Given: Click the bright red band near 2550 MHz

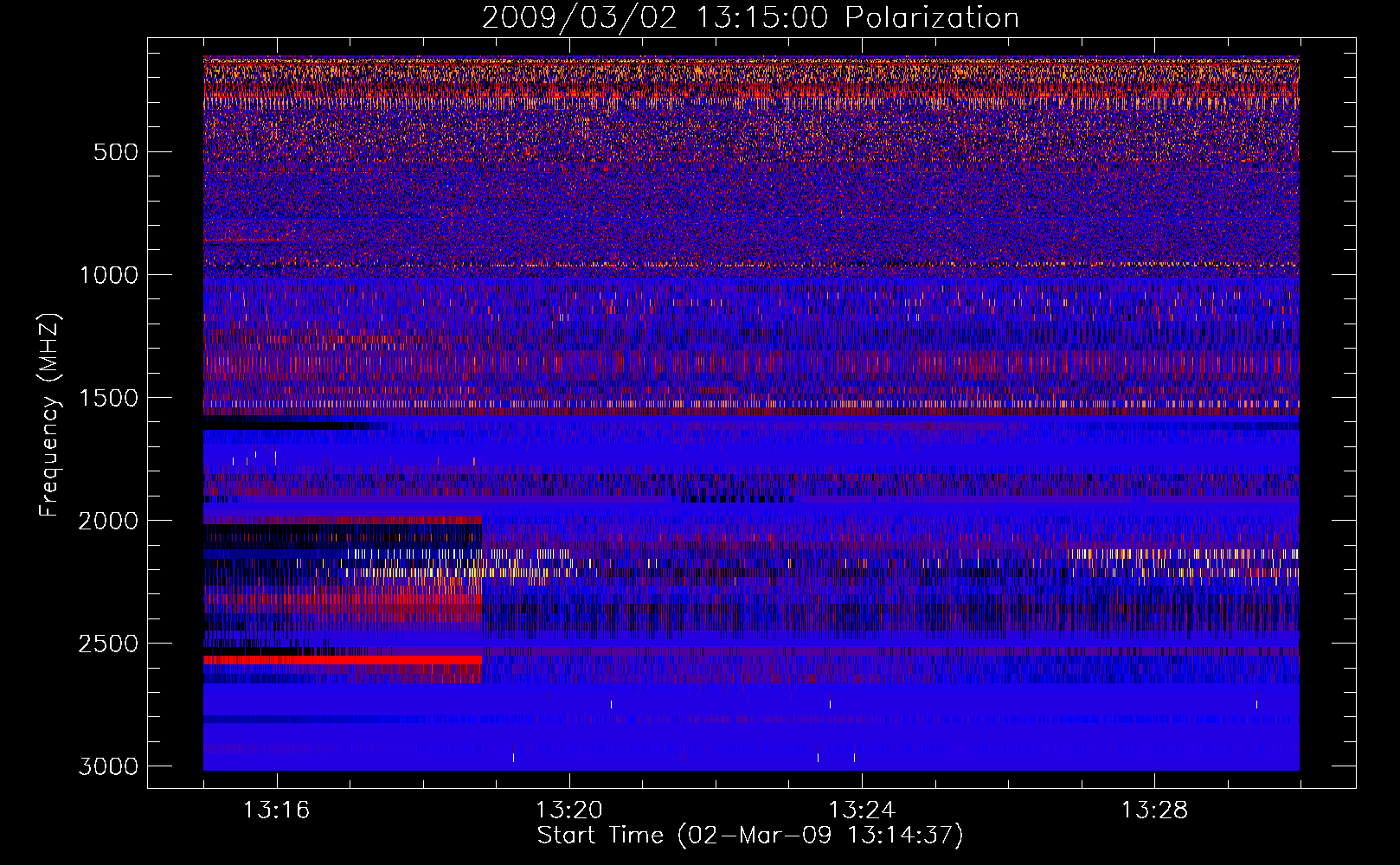Looking at the screenshot, I should pyautogui.click(x=343, y=659).
